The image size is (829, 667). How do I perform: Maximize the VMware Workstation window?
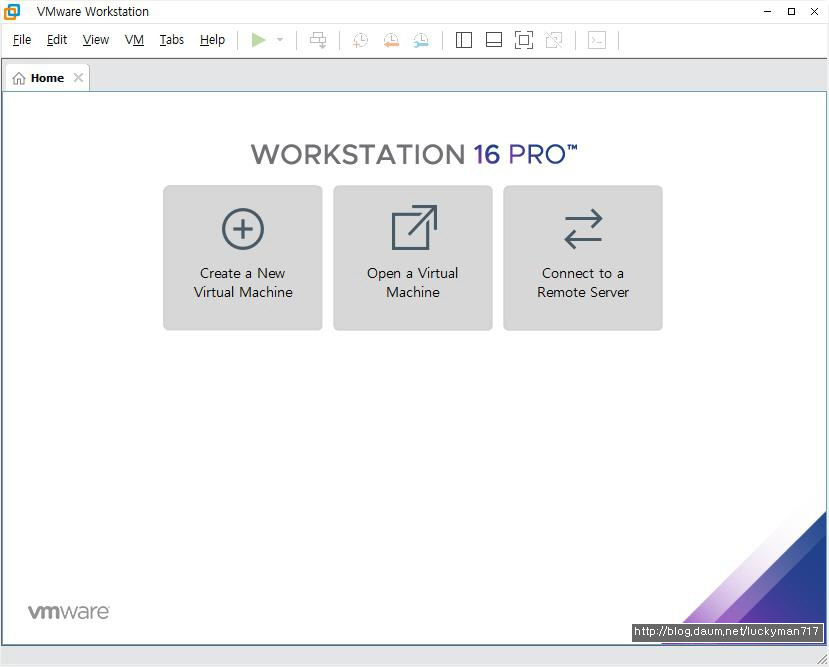coord(791,12)
